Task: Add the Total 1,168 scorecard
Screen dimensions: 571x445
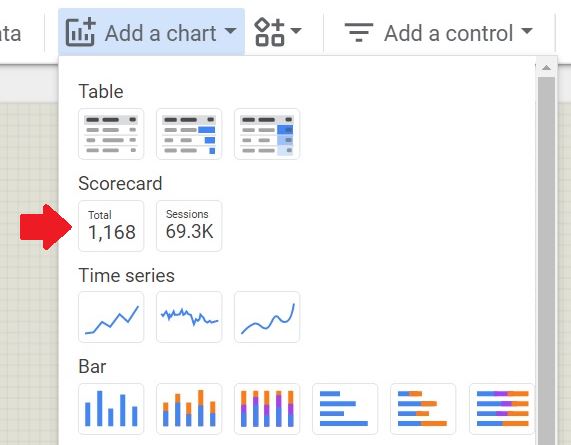Action: click(x=111, y=226)
